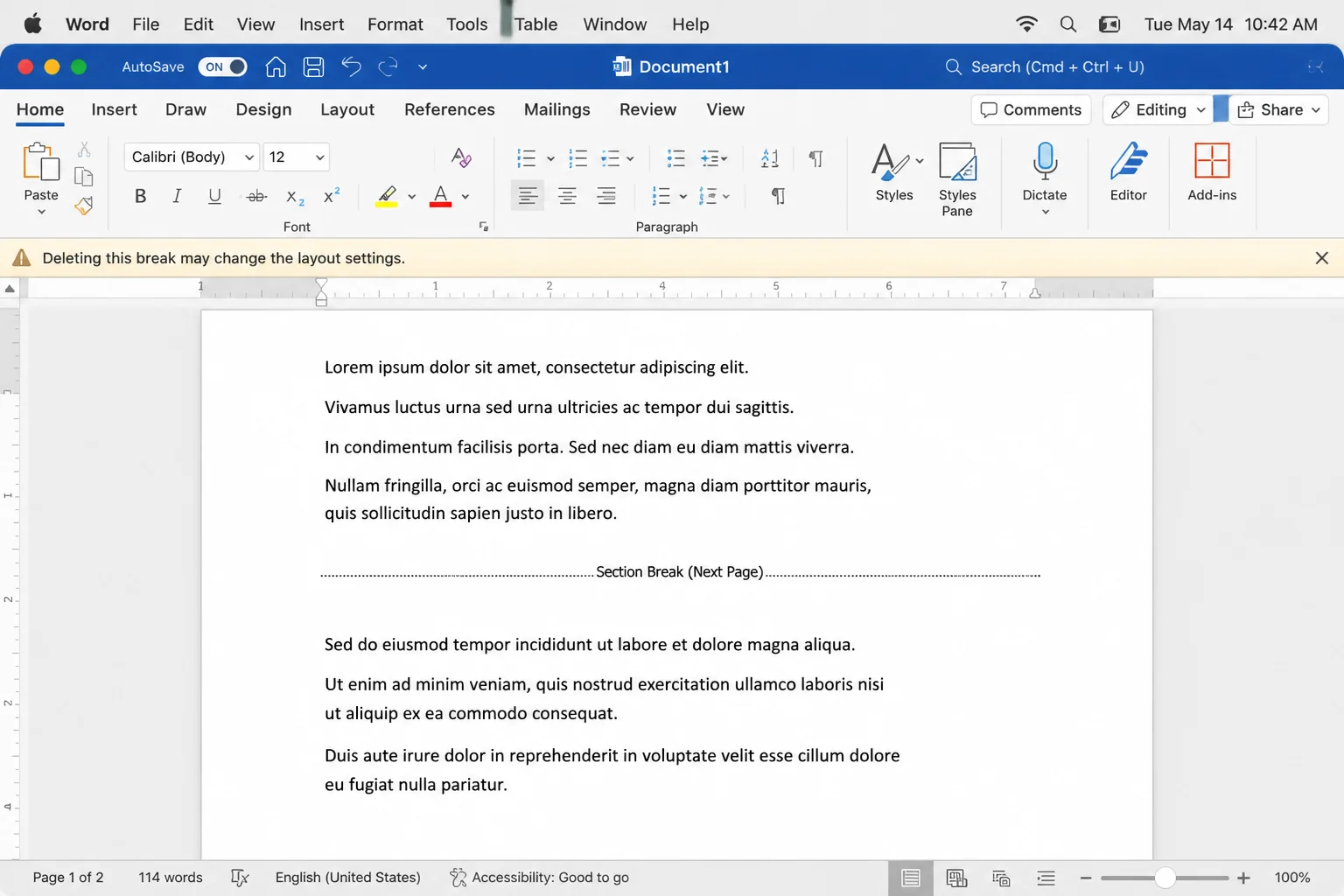Image resolution: width=1344 pixels, height=896 pixels.
Task: Switch to Web Layout view in status bar
Action: coord(956,878)
